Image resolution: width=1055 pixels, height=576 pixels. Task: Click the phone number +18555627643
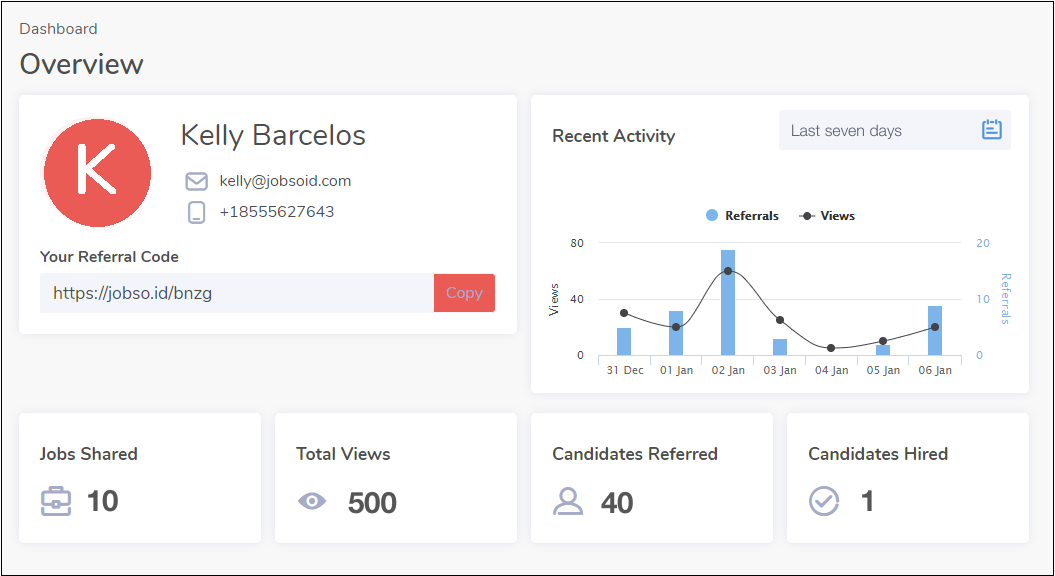coord(277,212)
